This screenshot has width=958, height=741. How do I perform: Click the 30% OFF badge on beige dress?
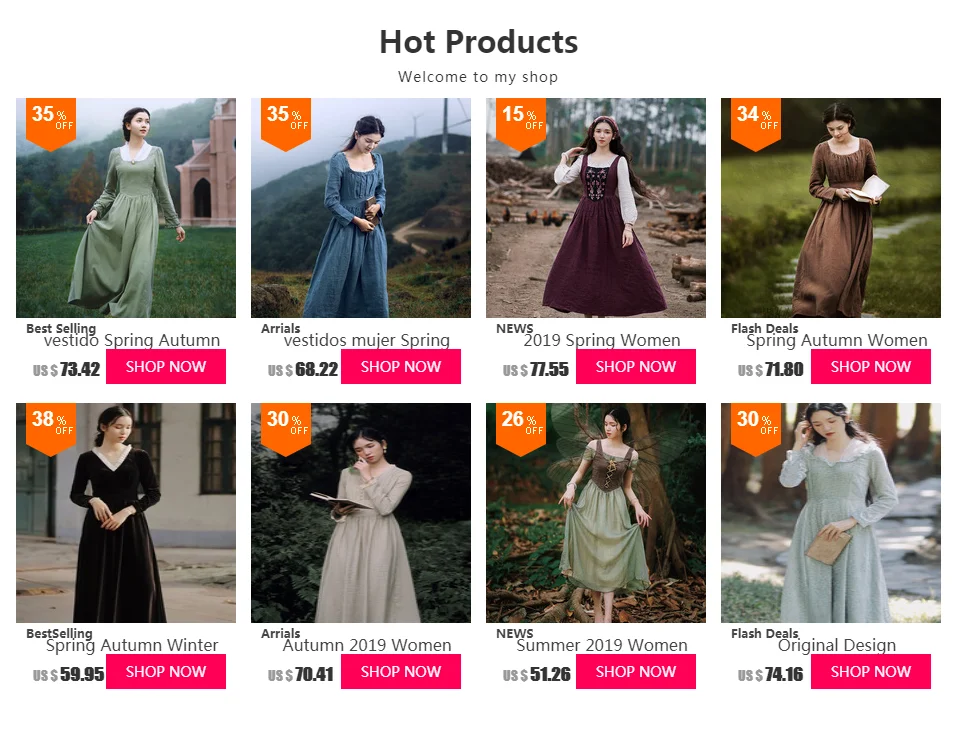click(x=286, y=429)
